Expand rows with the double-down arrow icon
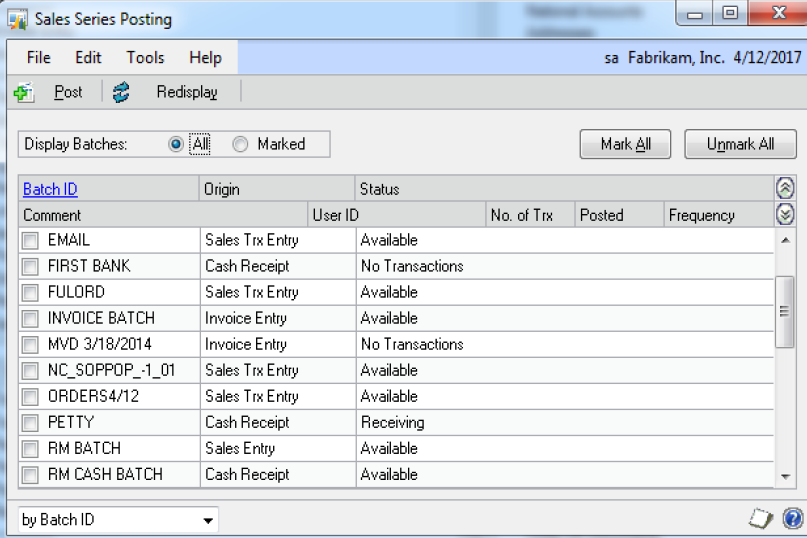 coord(785,214)
